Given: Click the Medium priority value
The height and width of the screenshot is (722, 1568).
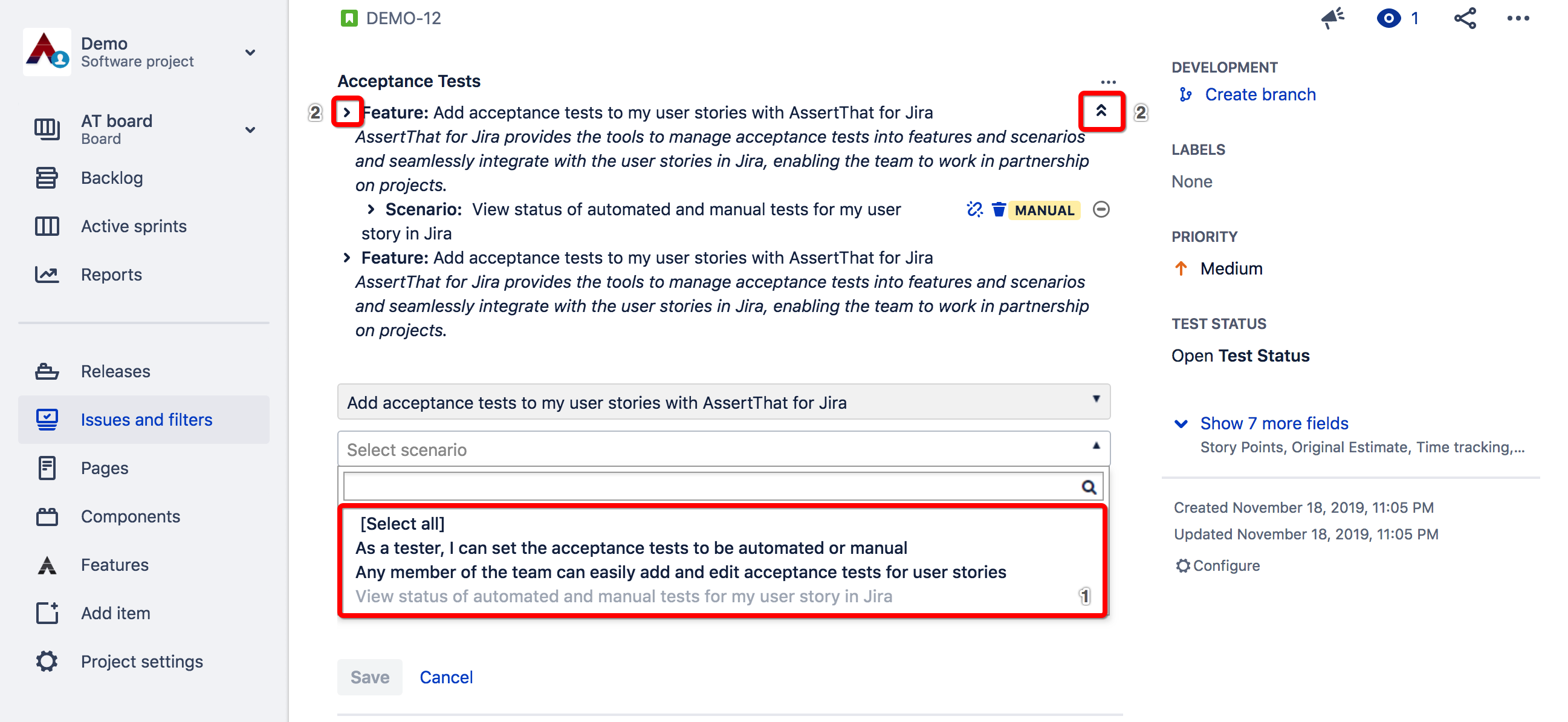Looking at the screenshot, I should click(x=1231, y=268).
